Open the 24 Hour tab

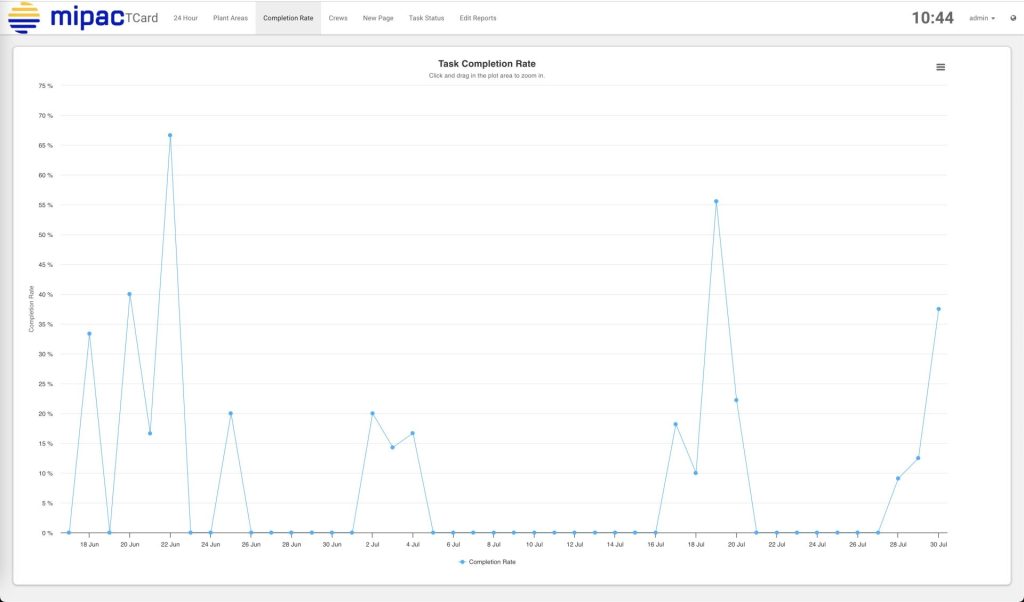pos(185,18)
